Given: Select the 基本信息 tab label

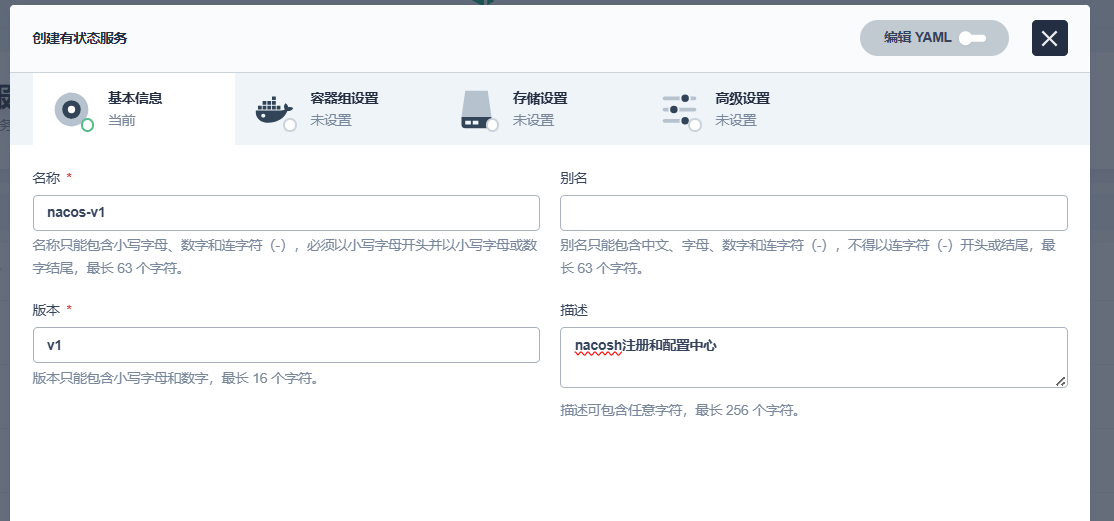Looking at the screenshot, I should click(x=135, y=99).
